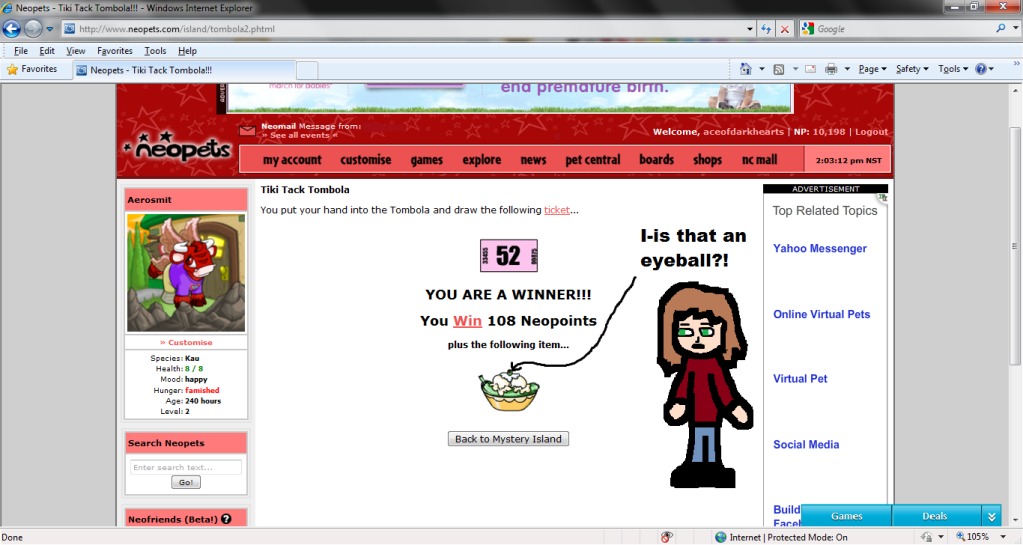
Task: Open the Safety command bar menu
Action: click(912, 69)
